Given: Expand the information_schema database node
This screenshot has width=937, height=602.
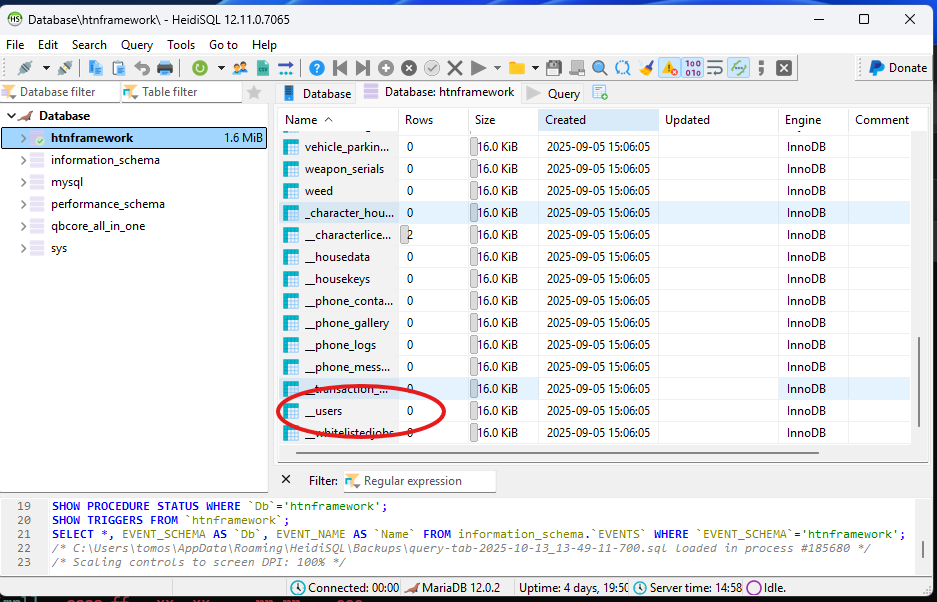Looking at the screenshot, I should pyautogui.click(x=23, y=160).
